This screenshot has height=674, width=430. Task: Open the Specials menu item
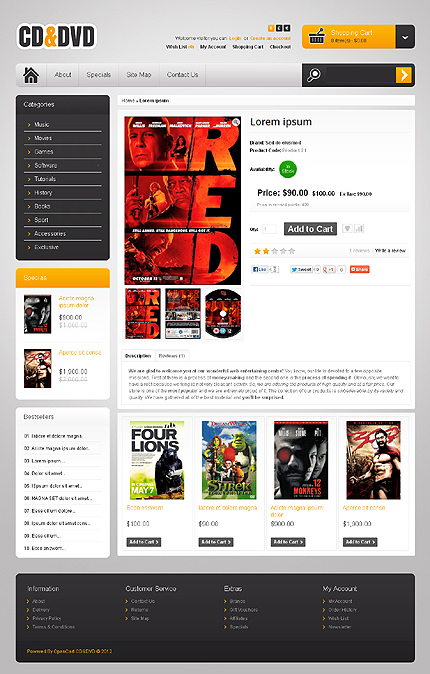98,75
